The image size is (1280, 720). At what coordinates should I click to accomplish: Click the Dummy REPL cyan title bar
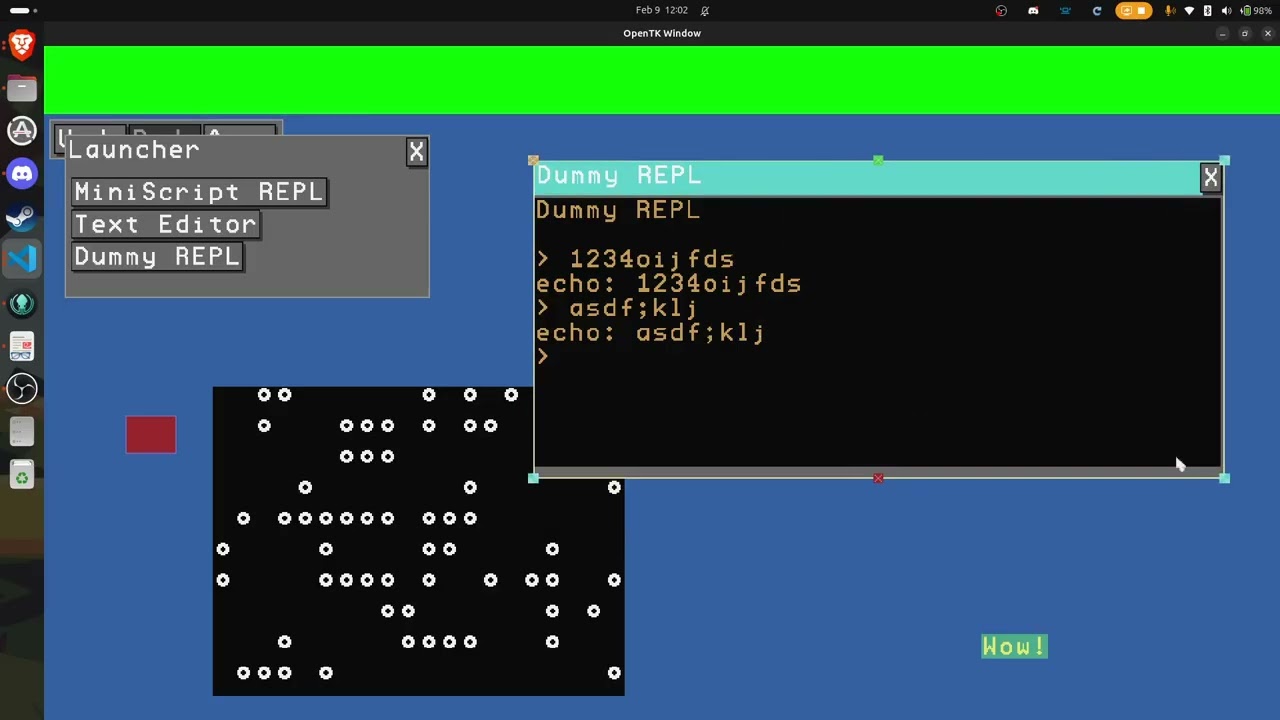(867, 178)
